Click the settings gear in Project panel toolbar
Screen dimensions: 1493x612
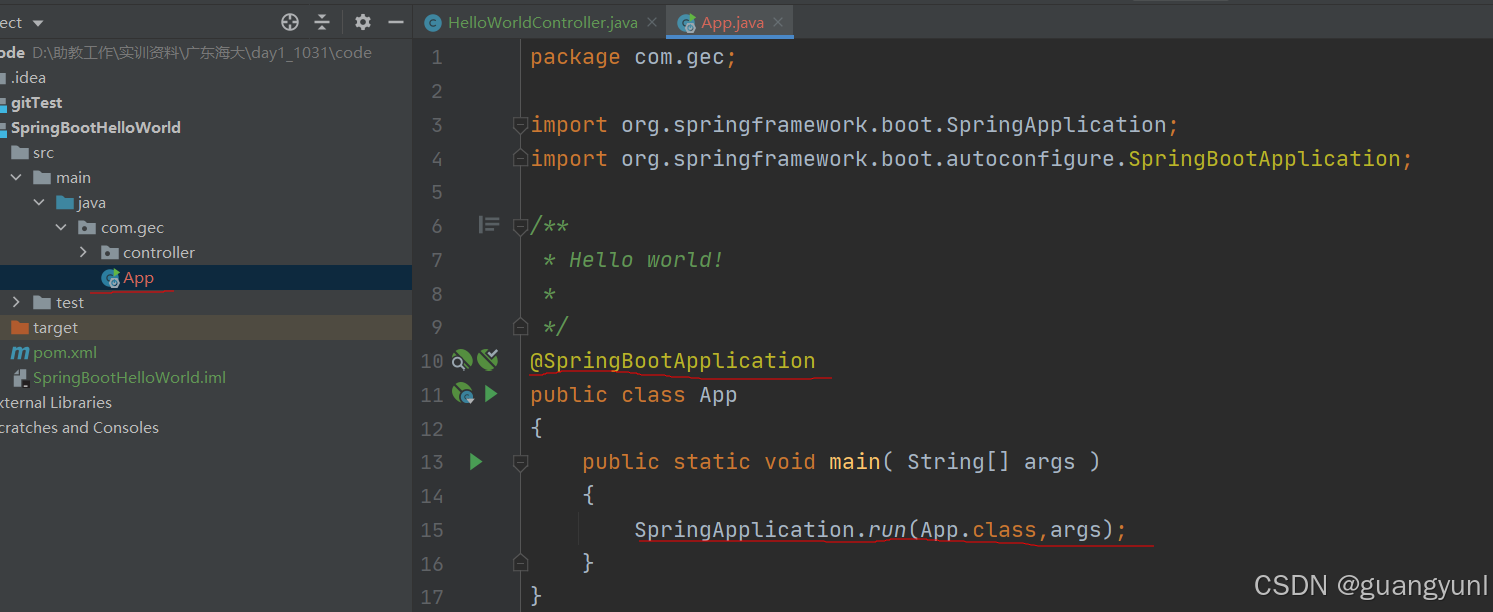click(x=362, y=21)
